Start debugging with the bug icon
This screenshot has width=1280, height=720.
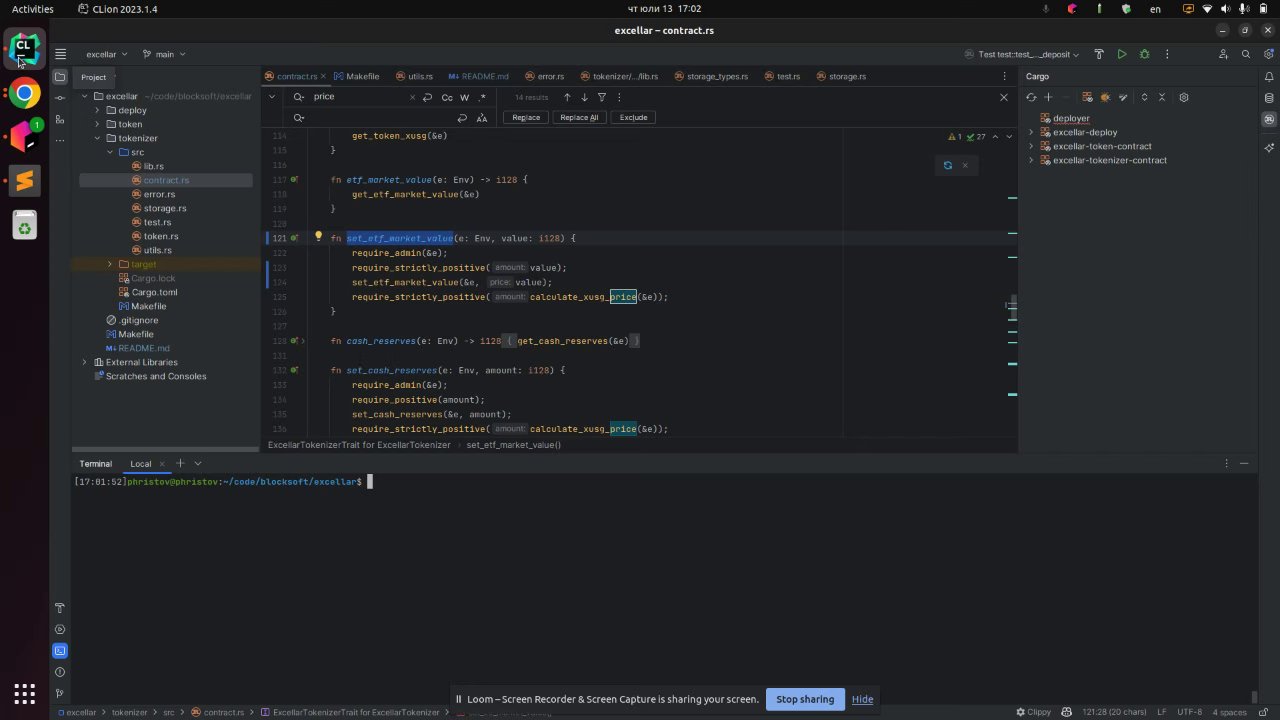click(1145, 54)
